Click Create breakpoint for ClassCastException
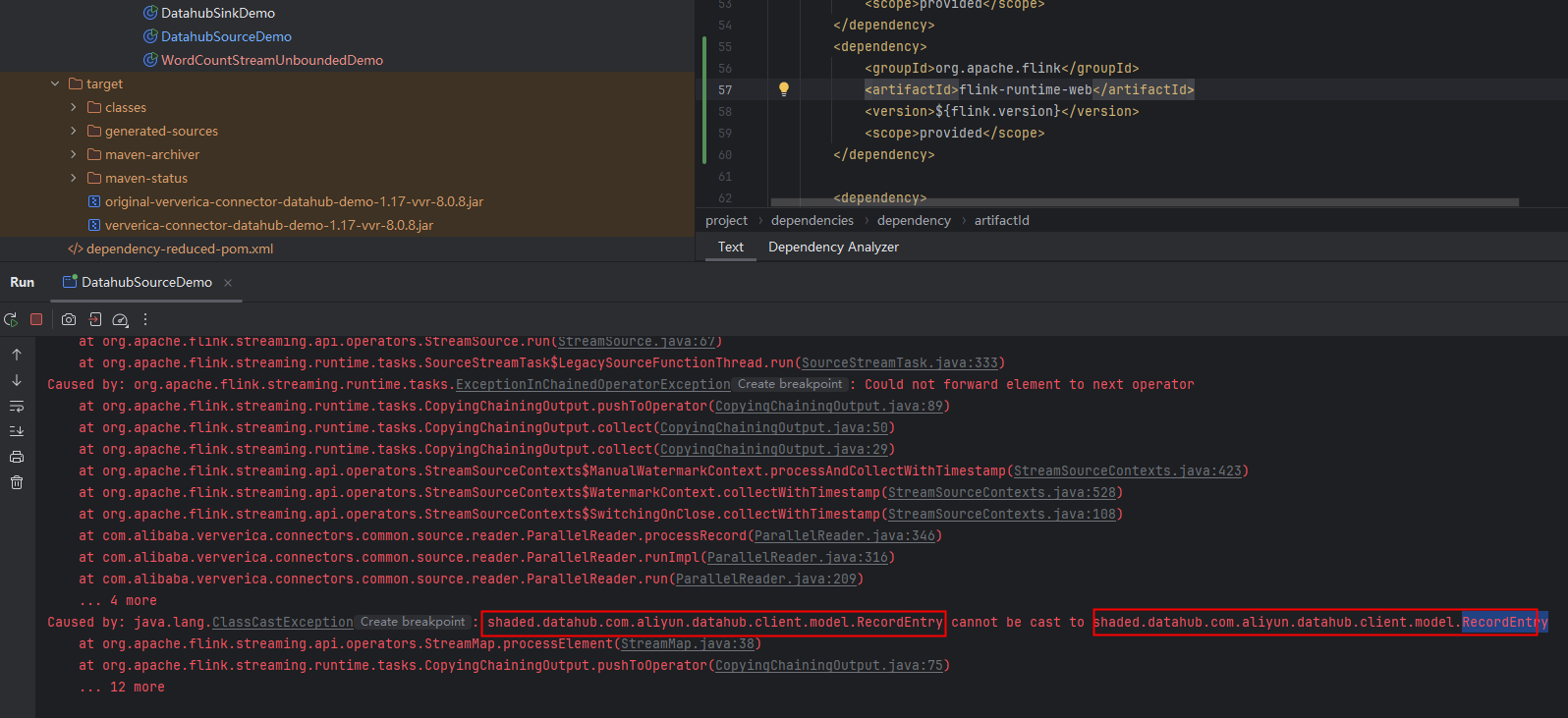The width and height of the screenshot is (1568, 718). click(413, 622)
